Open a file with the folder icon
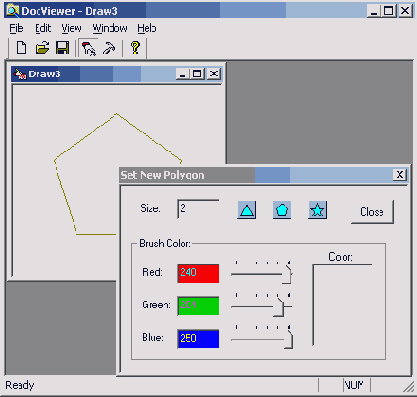Screen dimensions: 417x397 (42, 48)
